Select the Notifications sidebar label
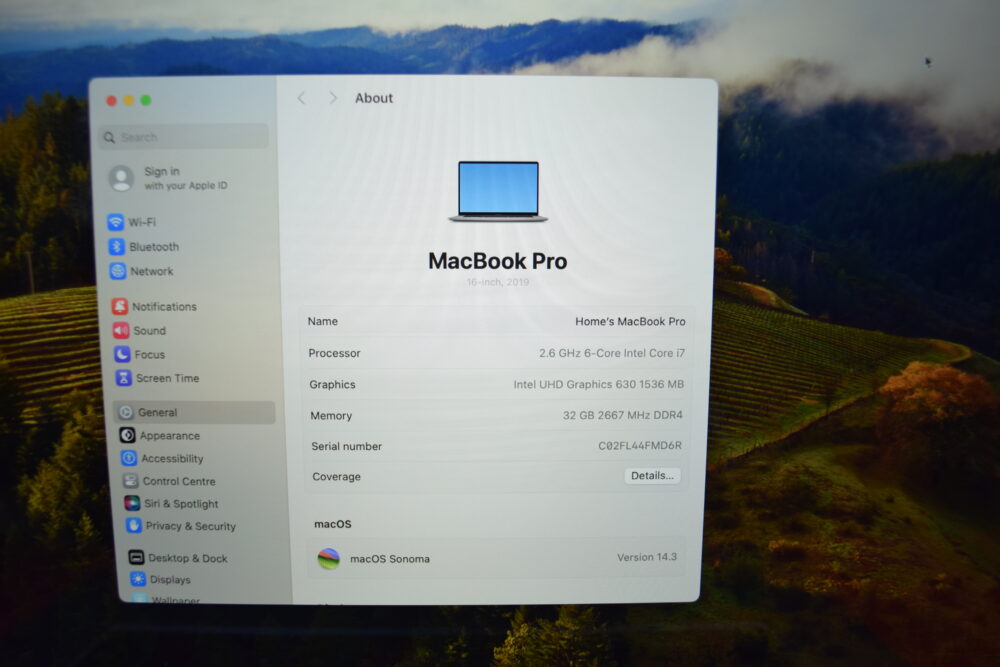This screenshot has height=667, width=1000. [x=165, y=307]
